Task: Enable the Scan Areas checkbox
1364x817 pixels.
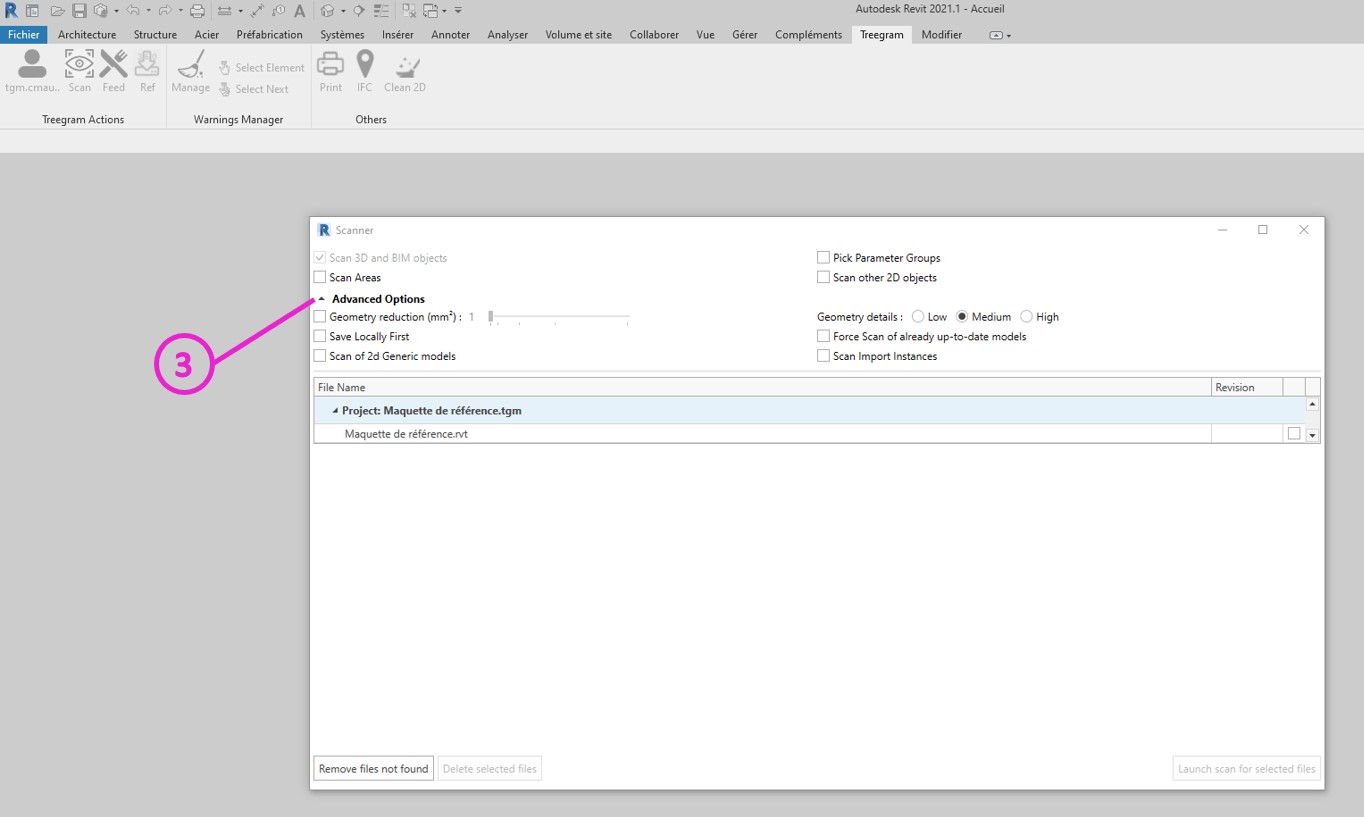Action: 320,278
